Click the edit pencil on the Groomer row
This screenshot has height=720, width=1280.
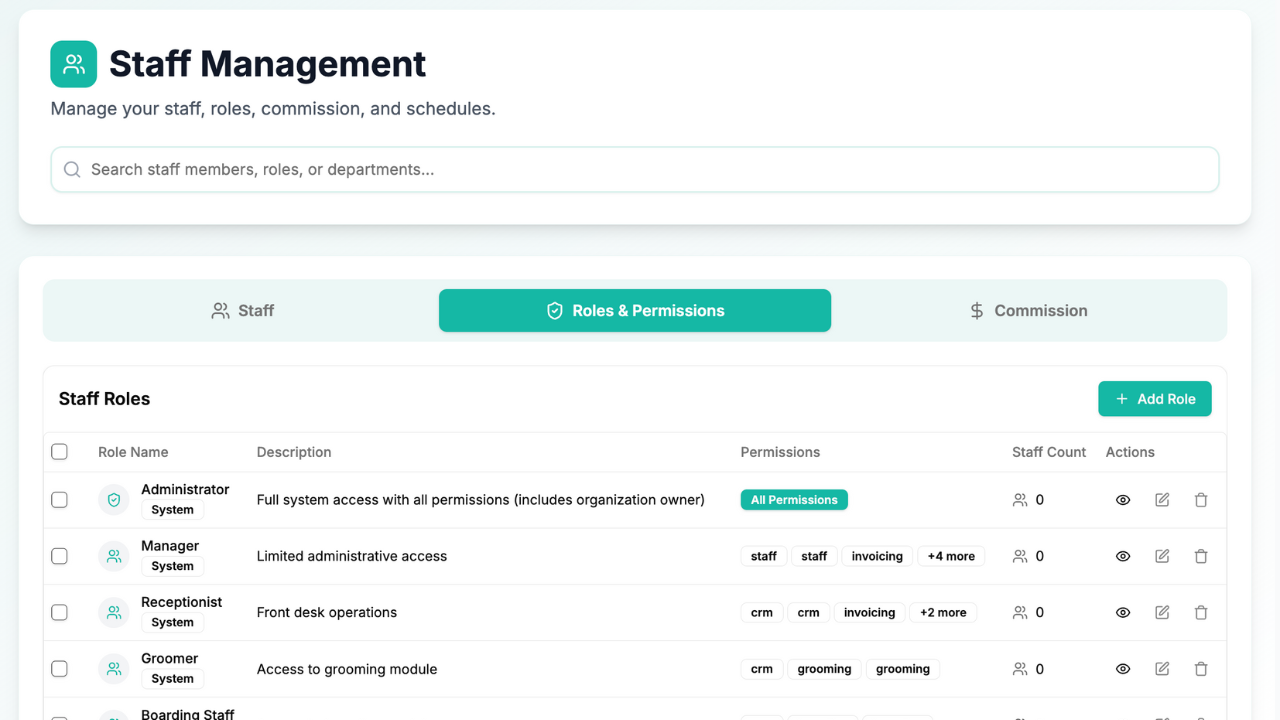tap(1161, 668)
